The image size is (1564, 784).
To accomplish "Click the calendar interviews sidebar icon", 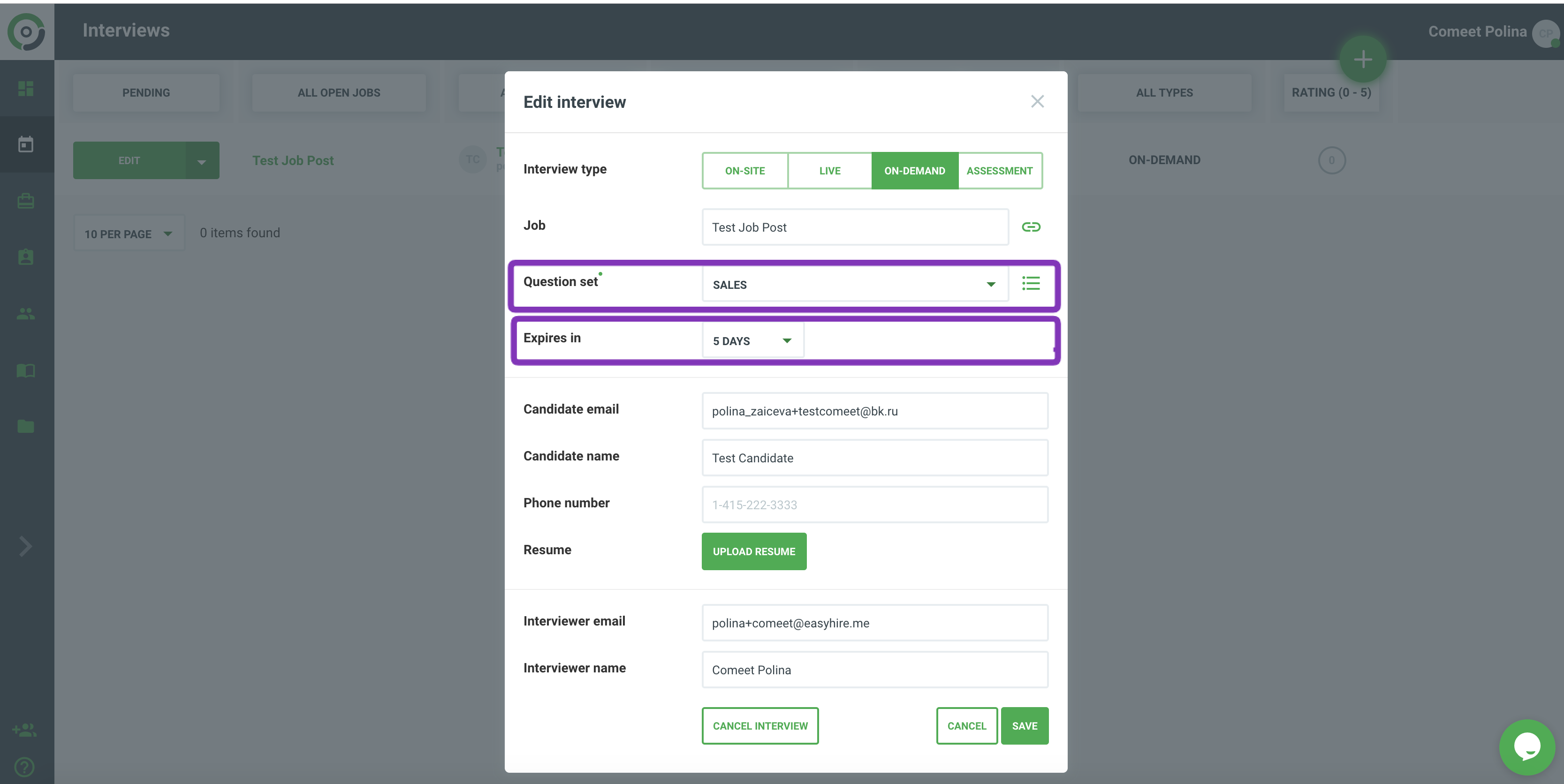I will 25,144.
